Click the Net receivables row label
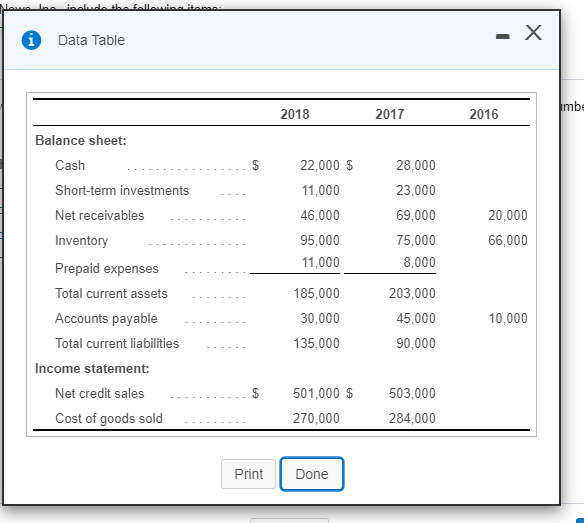This screenshot has height=523, width=584. pos(99,215)
